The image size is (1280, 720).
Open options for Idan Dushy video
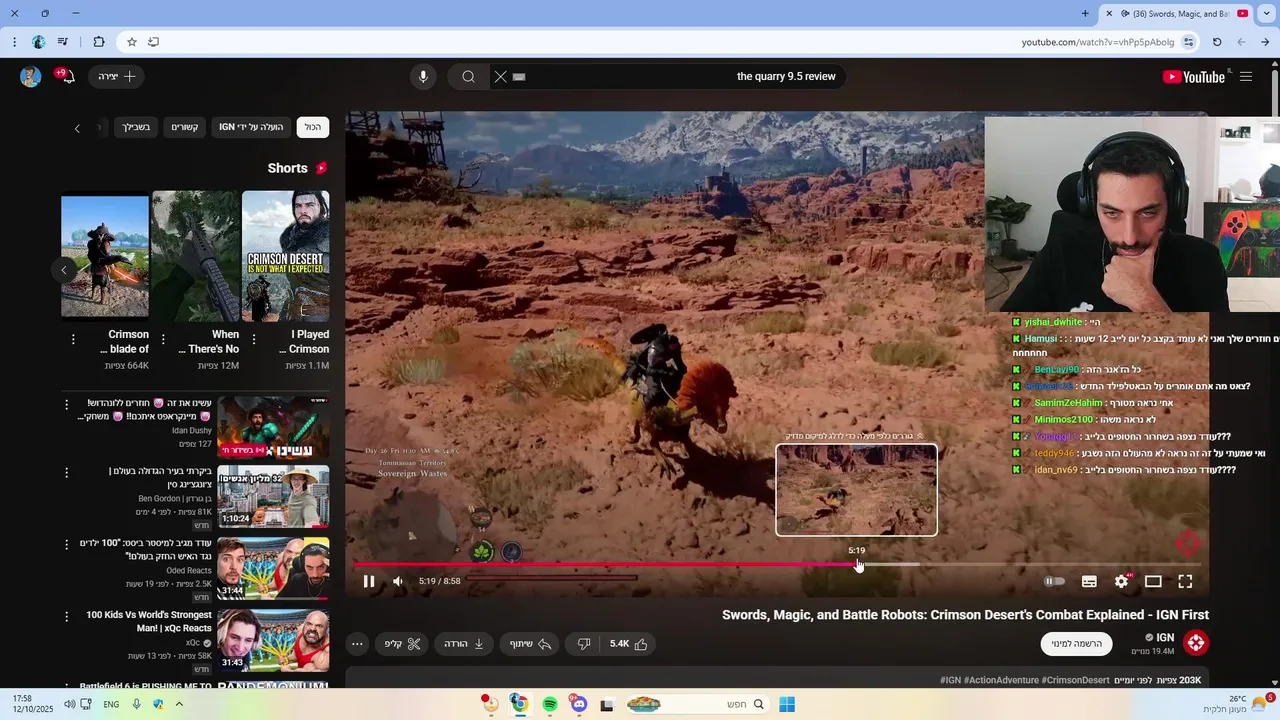[67, 404]
